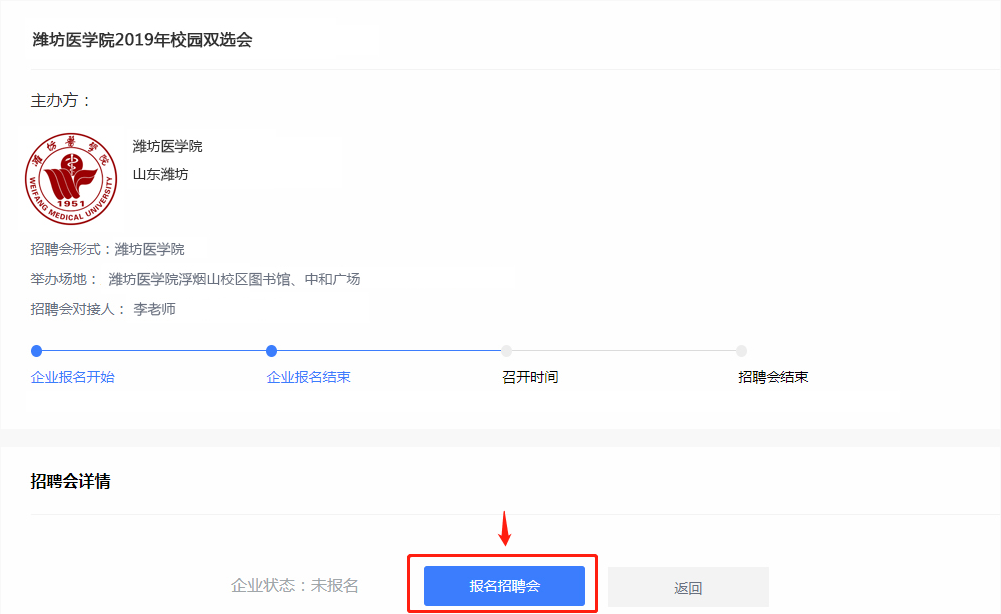This screenshot has height=614, width=1001.
Task: Click the 召开时间 stage label
Action: tap(530, 378)
